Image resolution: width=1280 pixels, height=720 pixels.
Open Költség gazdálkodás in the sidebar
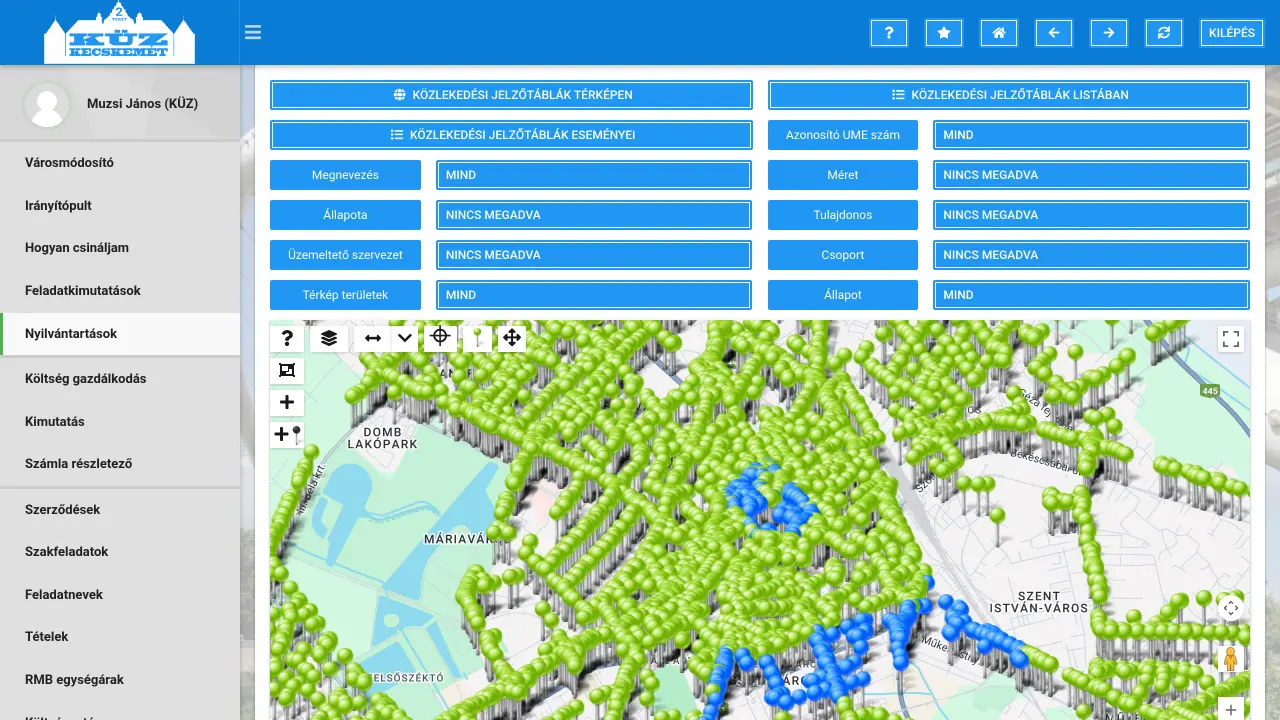86,379
